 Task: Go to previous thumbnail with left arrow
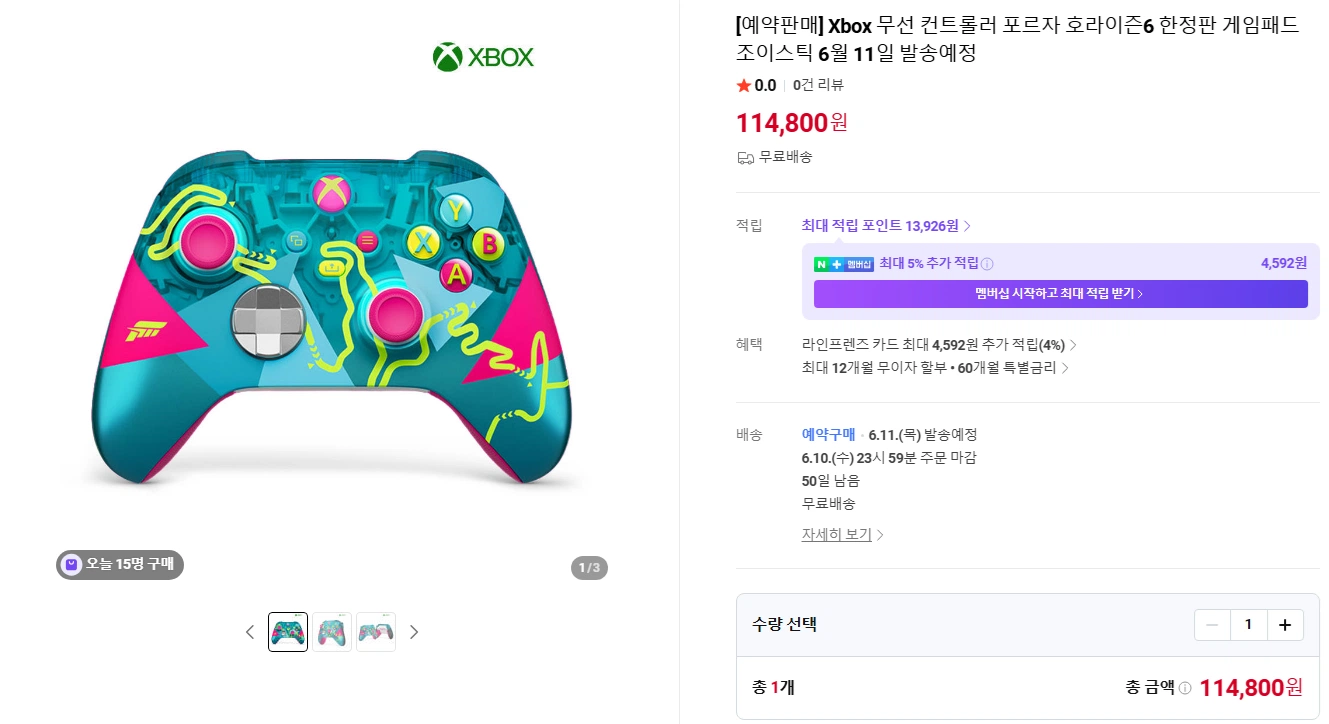[x=250, y=632]
